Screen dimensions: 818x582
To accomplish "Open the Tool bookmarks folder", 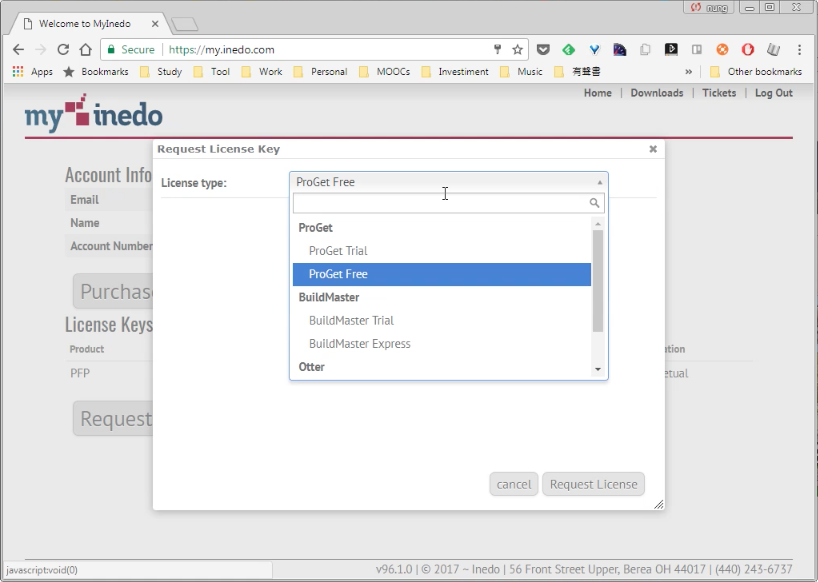I will point(211,71).
